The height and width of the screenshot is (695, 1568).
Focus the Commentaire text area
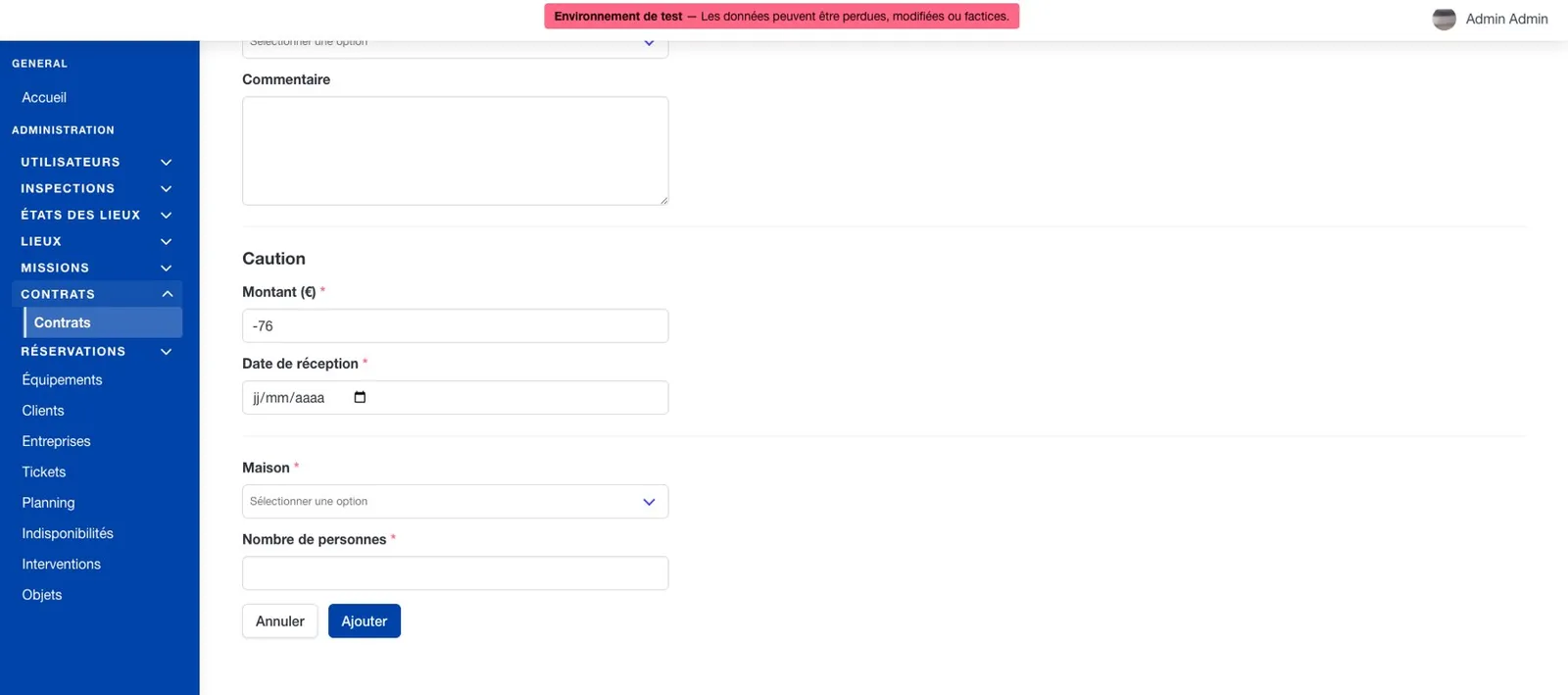pos(455,150)
